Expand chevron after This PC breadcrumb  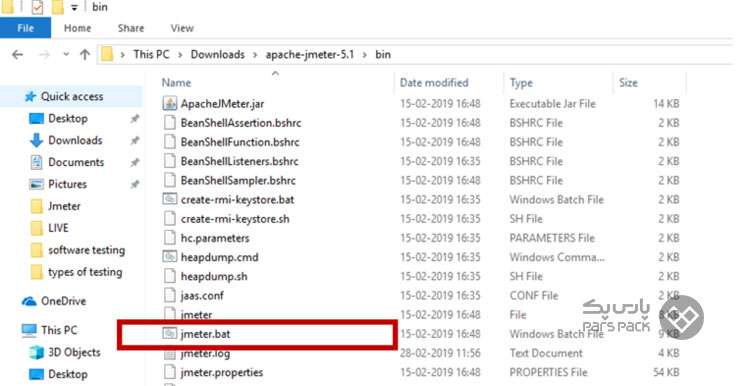[x=180, y=55]
